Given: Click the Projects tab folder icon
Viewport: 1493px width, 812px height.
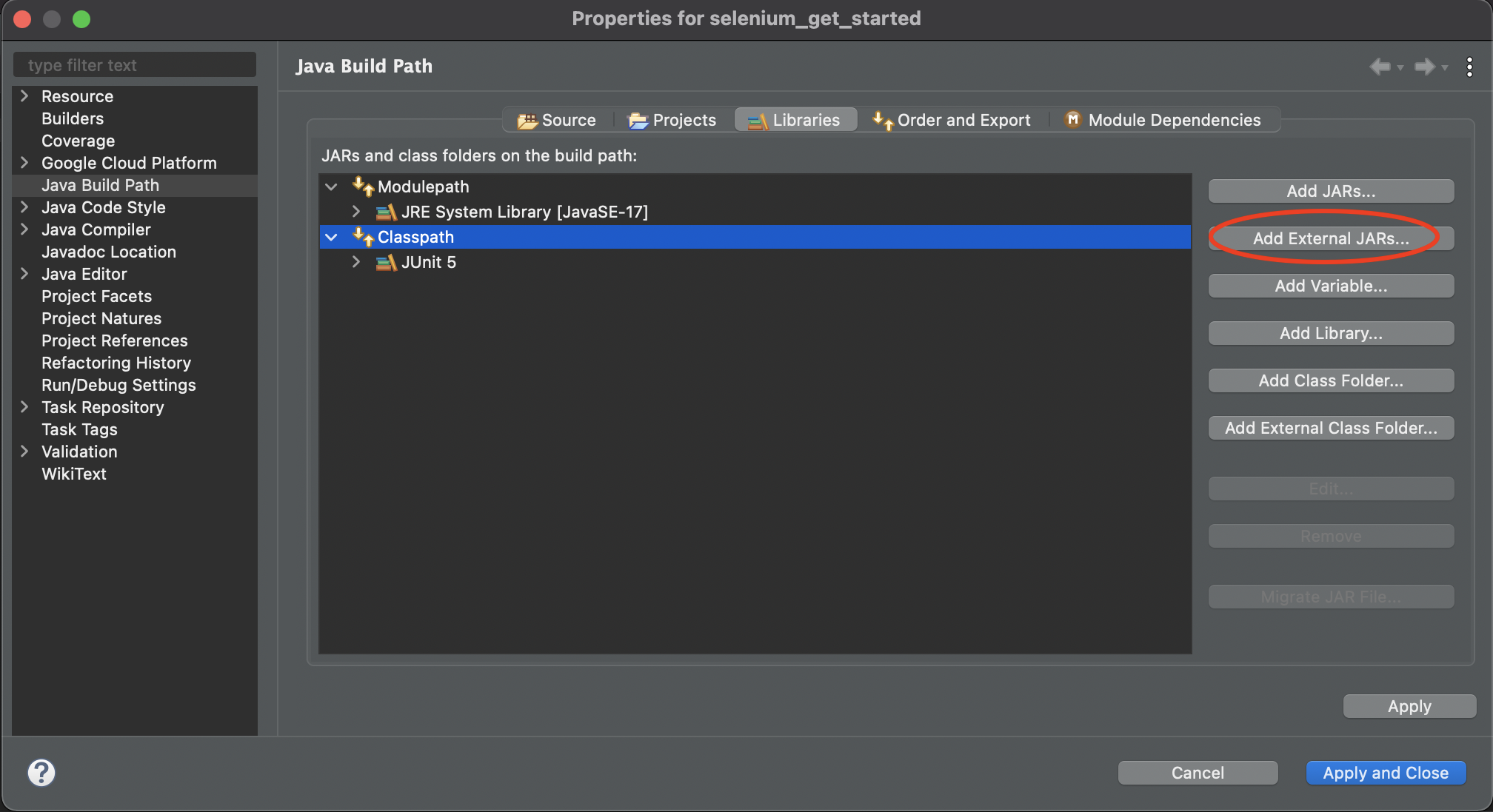Looking at the screenshot, I should [638, 121].
